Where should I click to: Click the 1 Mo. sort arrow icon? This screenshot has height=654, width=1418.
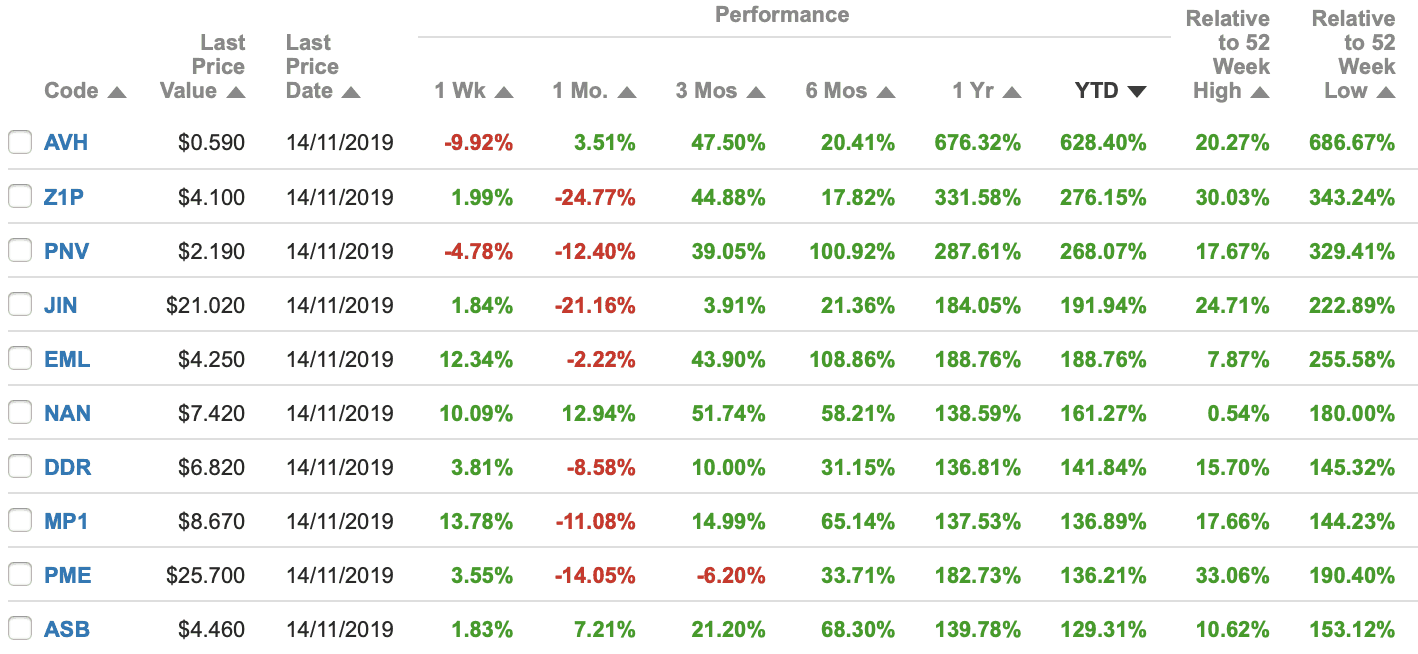627,92
